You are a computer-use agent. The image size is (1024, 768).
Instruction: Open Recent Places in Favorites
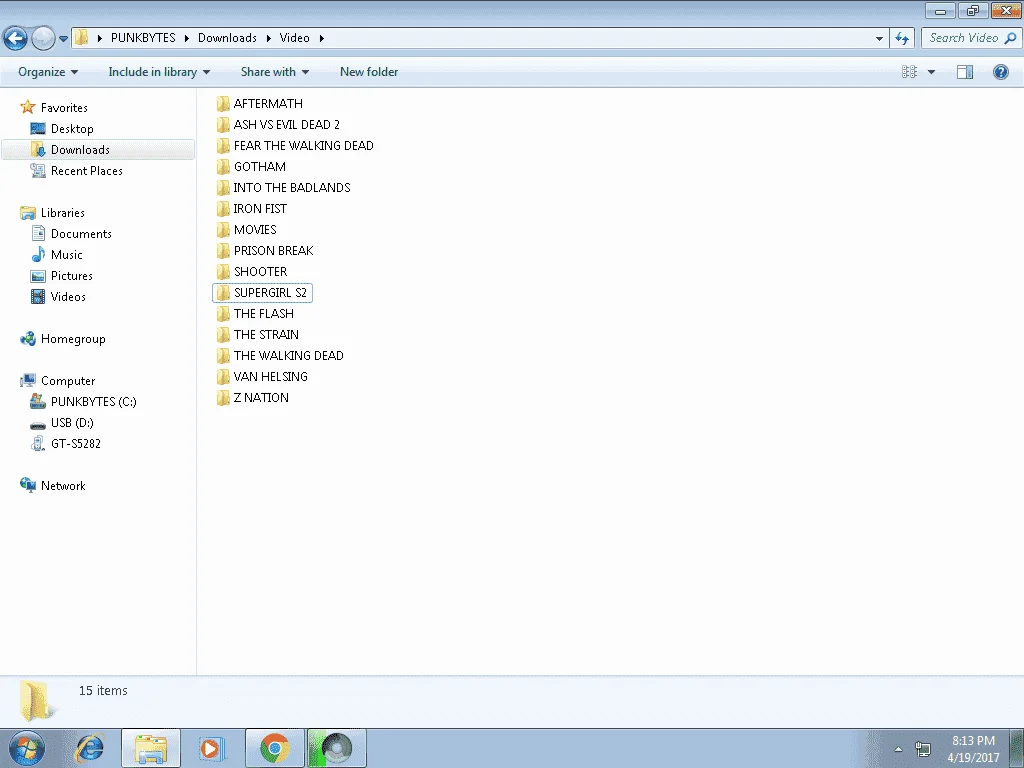click(87, 170)
